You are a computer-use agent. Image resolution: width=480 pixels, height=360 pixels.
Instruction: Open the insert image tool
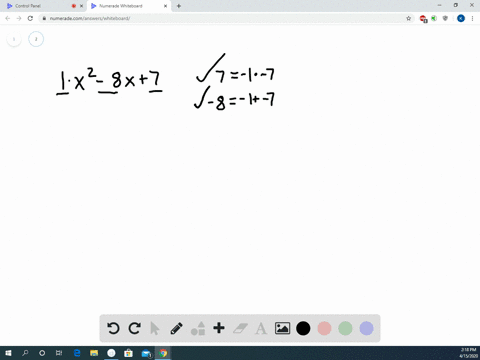pyautogui.click(x=282, y=328)
